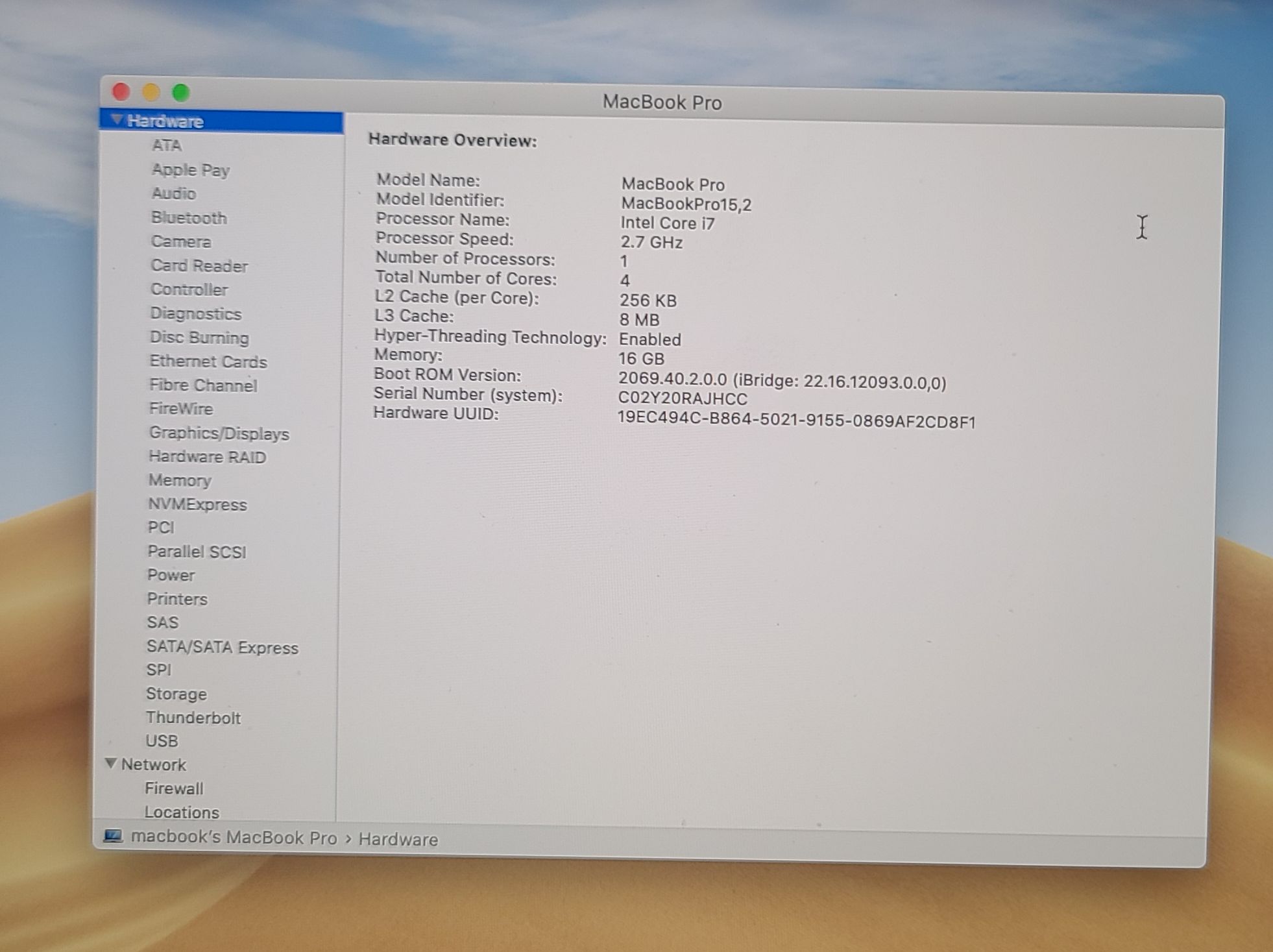Viewport: 1273px width, 952px height.
Task: Collapse the Hardware disclosure triangle
Action: 117,120
